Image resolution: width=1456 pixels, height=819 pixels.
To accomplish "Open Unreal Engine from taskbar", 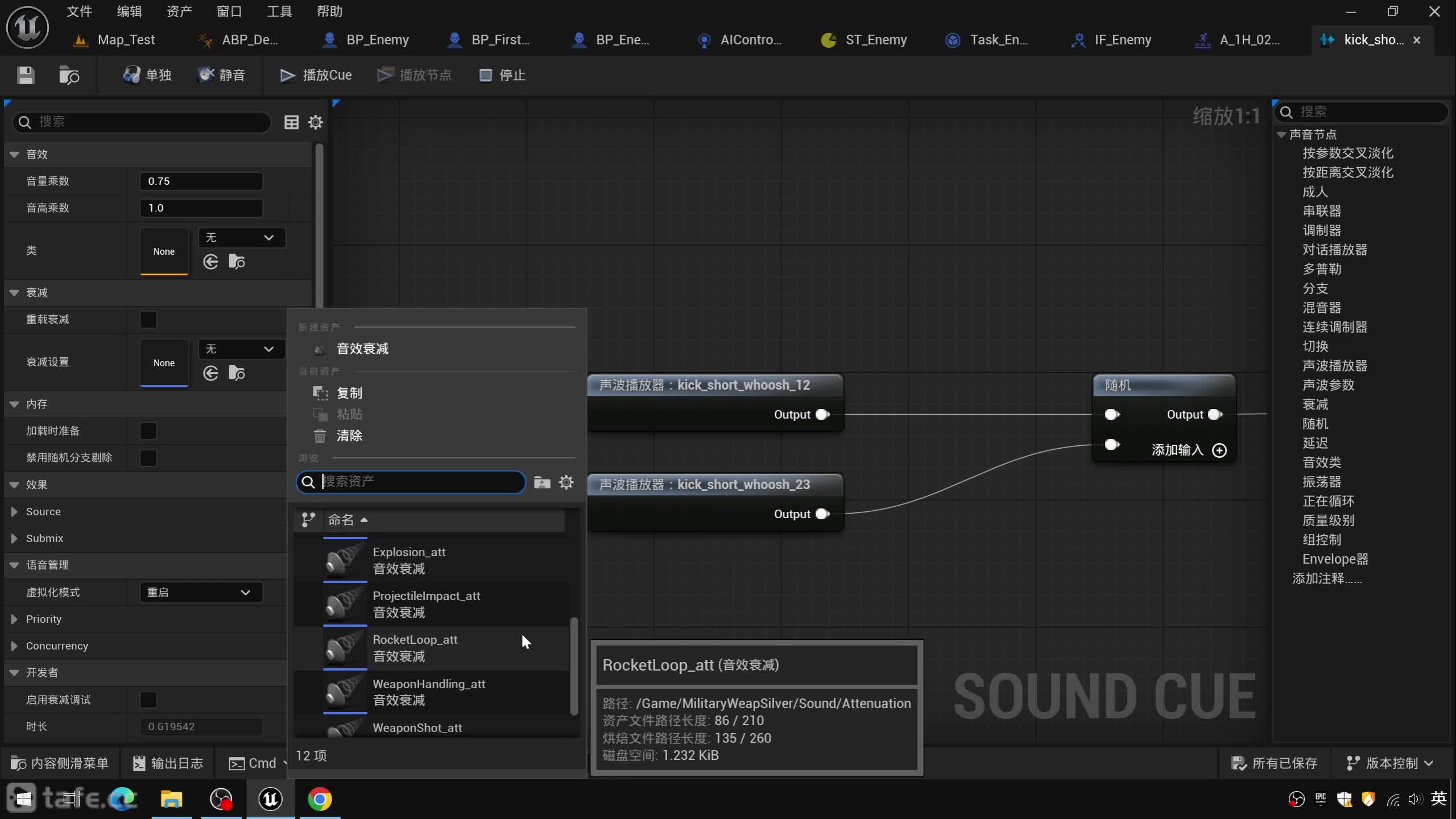I will pos(271,799).
